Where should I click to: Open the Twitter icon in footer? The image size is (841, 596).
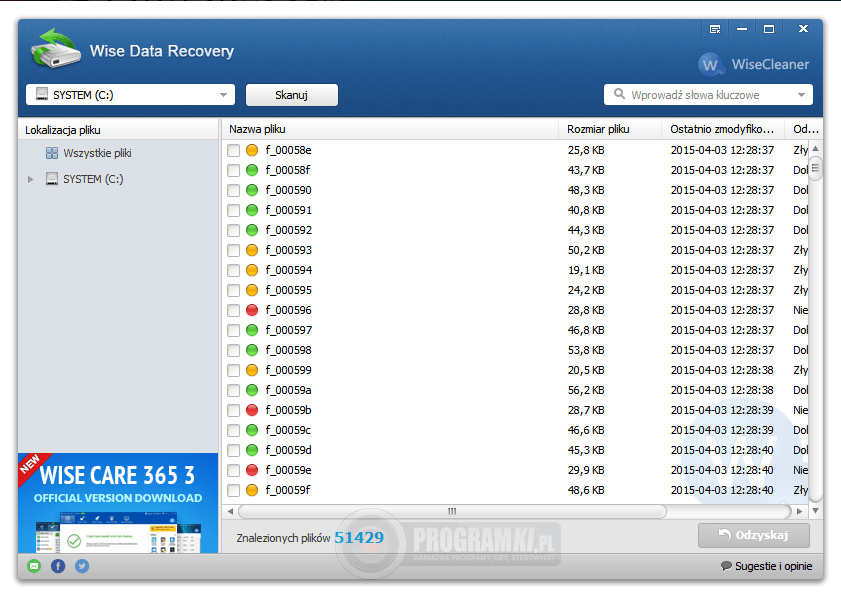[x=82, y=566]
